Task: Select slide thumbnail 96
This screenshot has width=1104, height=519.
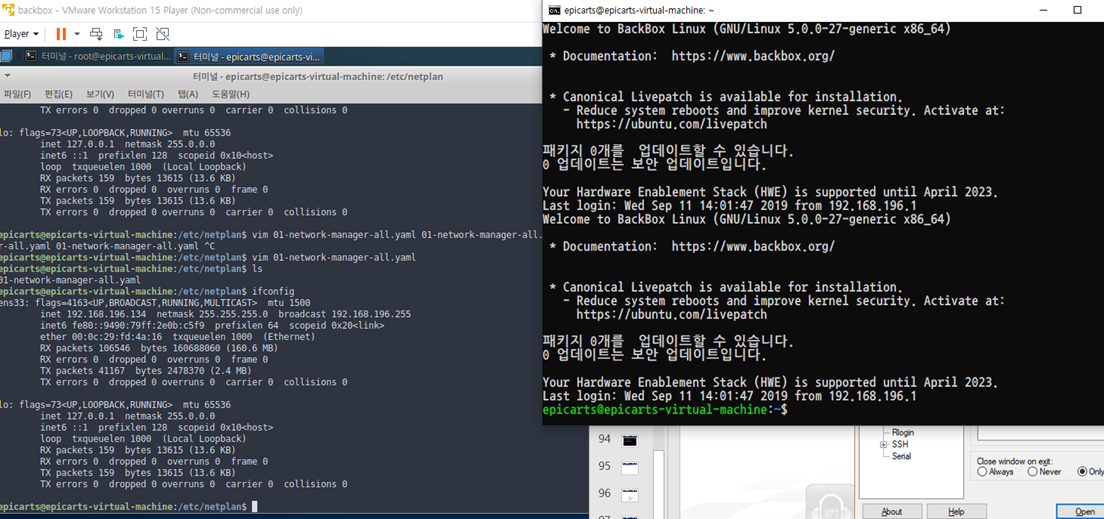Action: [x=629, y=494]
